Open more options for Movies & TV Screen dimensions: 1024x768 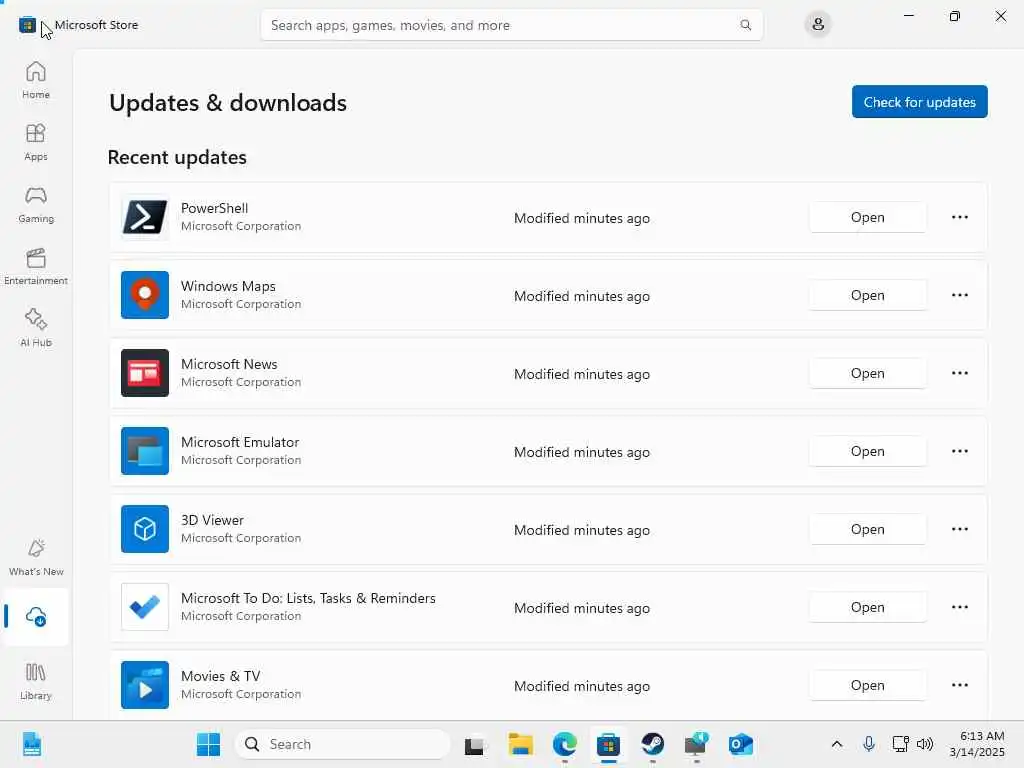pos(959,685)
